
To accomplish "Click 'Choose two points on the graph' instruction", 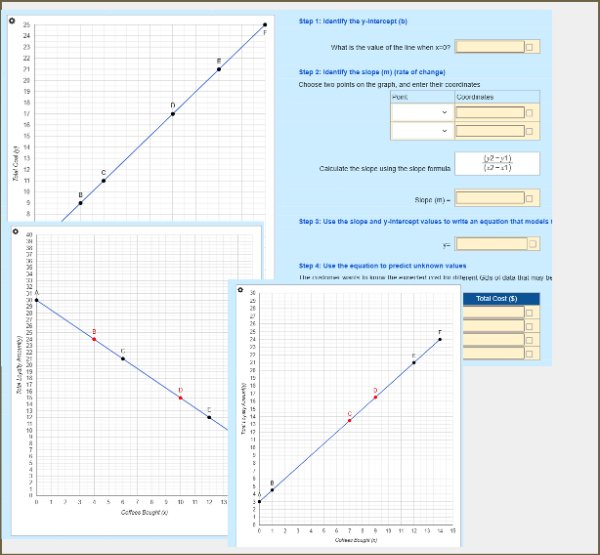I will pyautogui.click(x=389, y=85).
